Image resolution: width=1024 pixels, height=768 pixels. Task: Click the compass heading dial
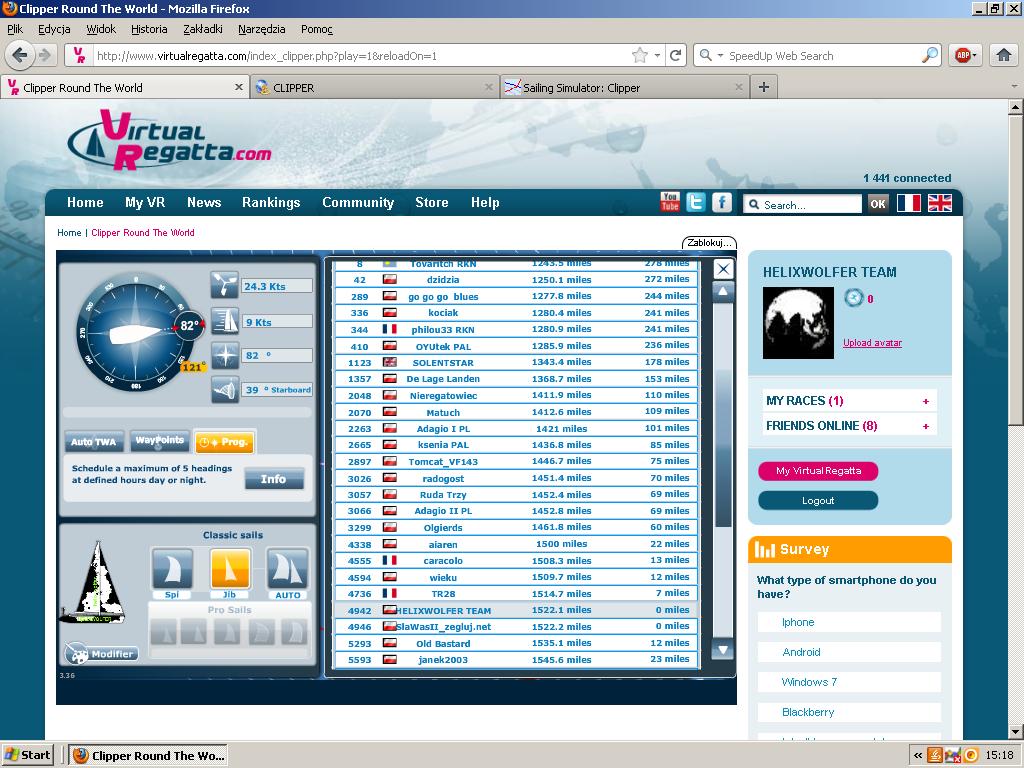[132, 327]
